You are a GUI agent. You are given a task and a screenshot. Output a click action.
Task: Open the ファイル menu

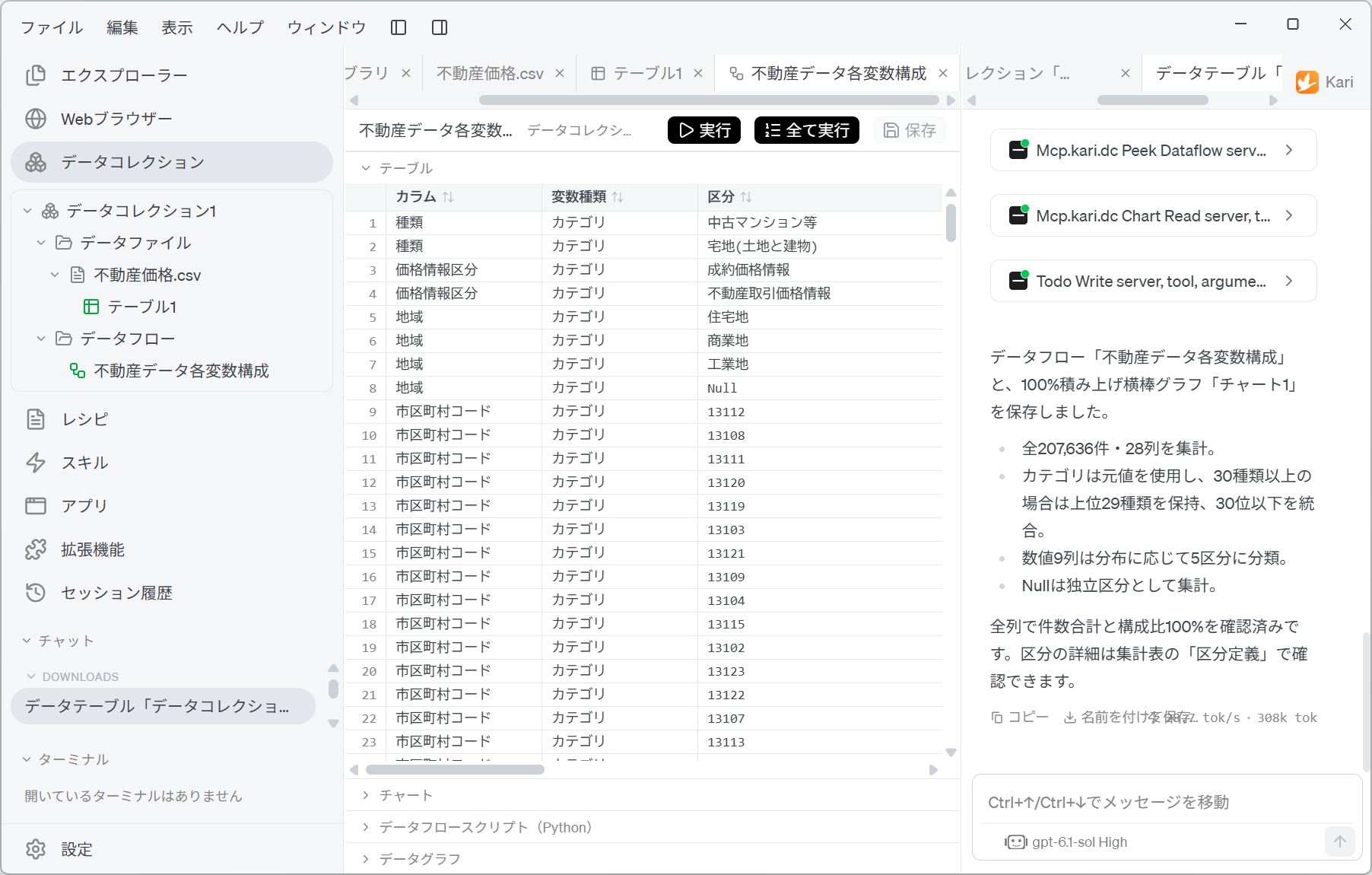52,27
